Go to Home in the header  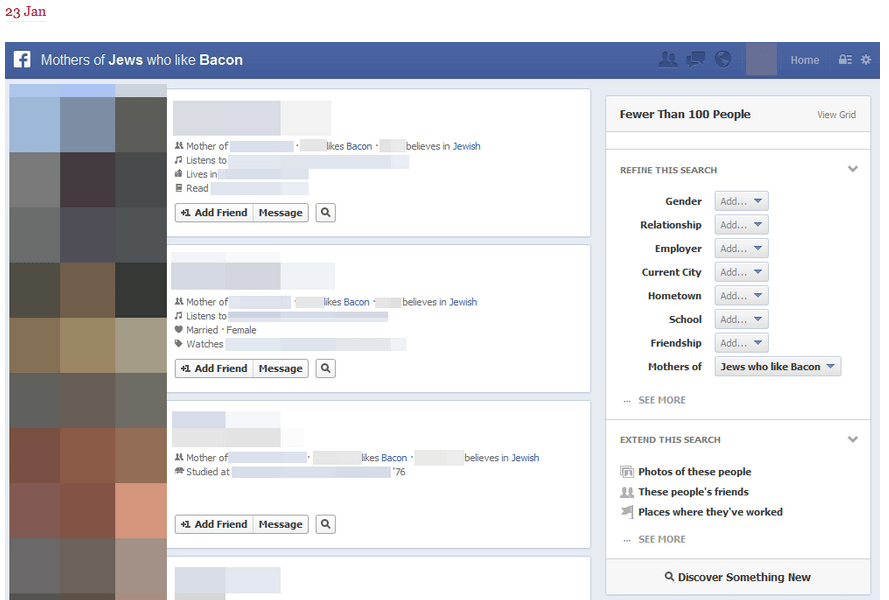805,60
